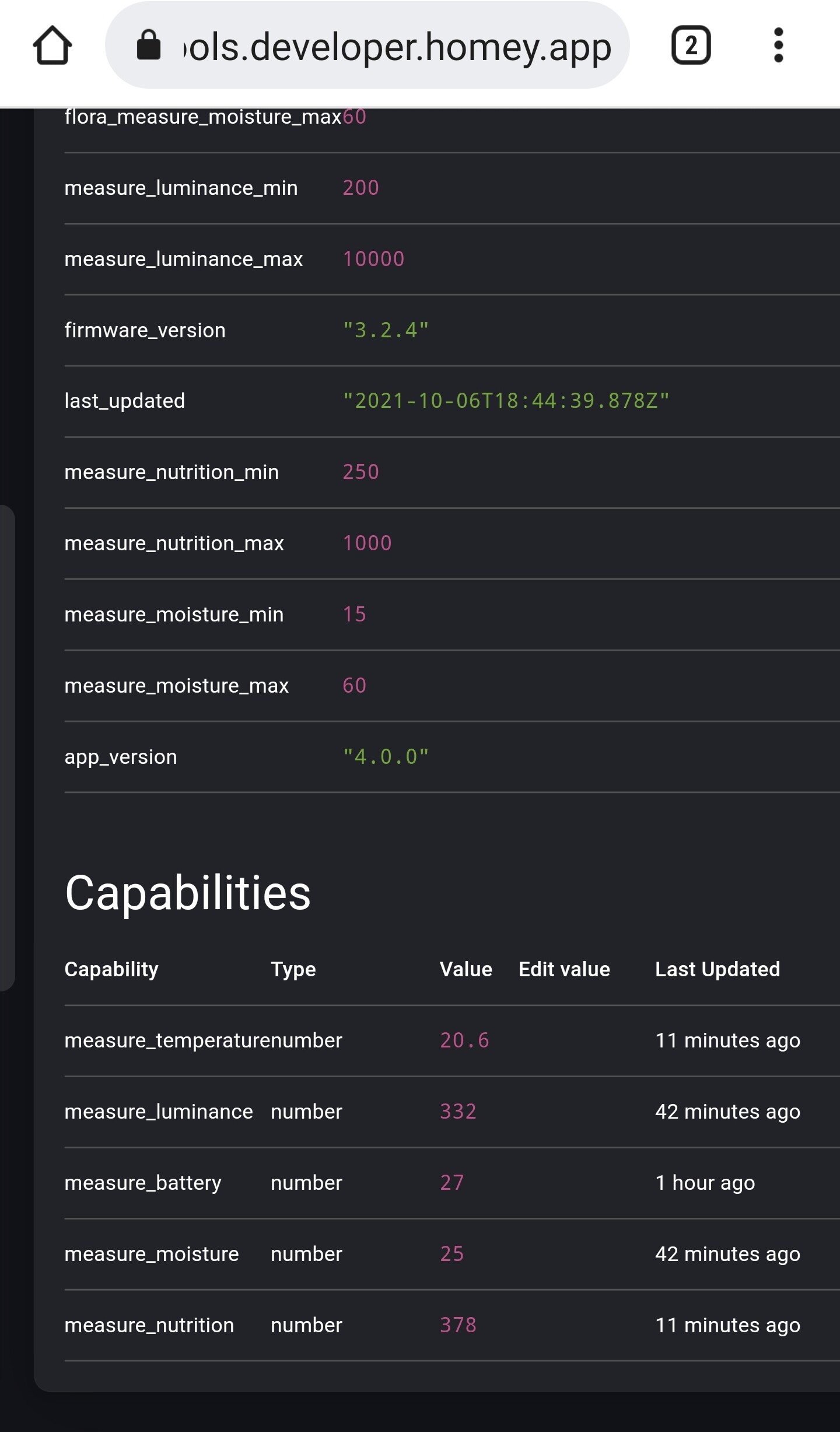This screenshot has height=1432, width=840.
Task: Click the measure_nutrition value 378
Action: pyautogui.click(x=458, y=1325)
